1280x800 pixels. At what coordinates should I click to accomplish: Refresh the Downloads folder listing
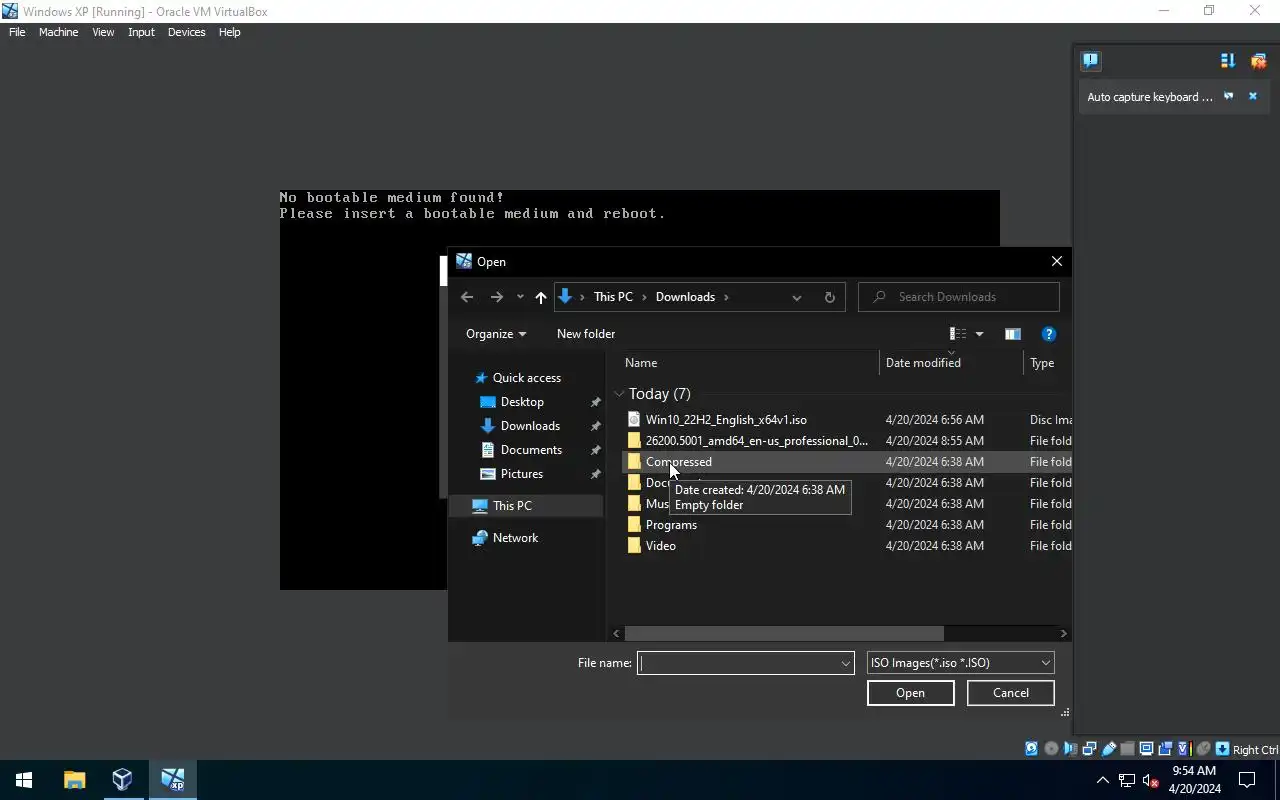coord(829,297)
